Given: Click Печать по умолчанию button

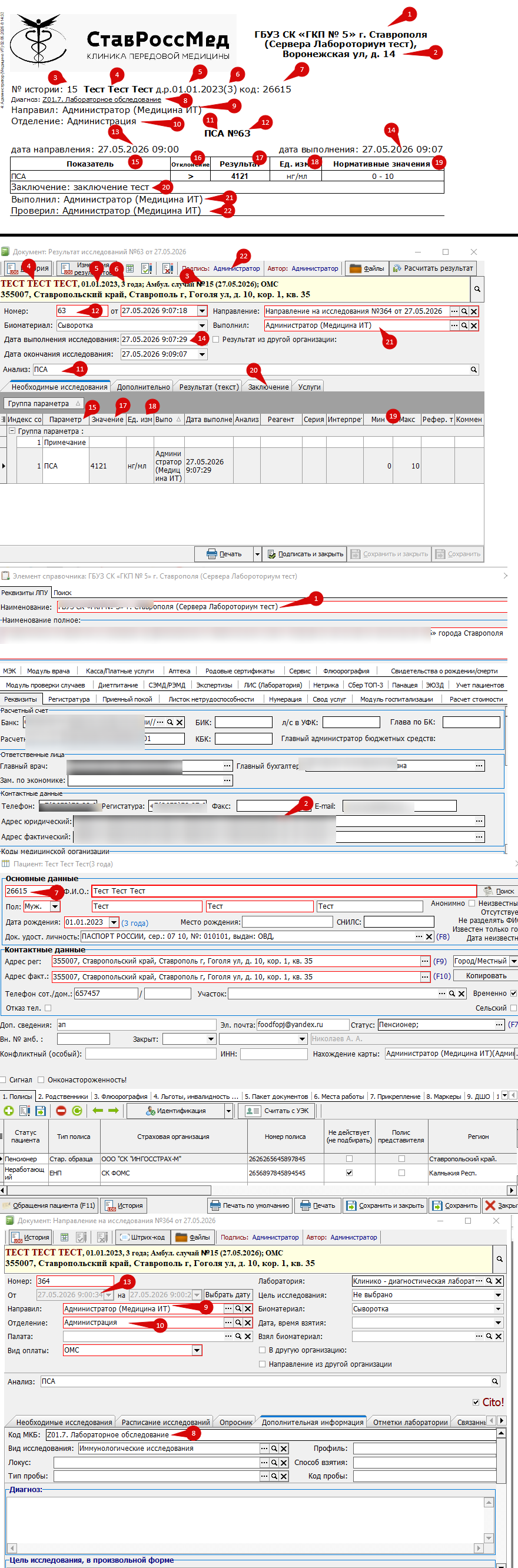Looking at the screenshot, I should pyautogui.click(x=250, y=1205).
